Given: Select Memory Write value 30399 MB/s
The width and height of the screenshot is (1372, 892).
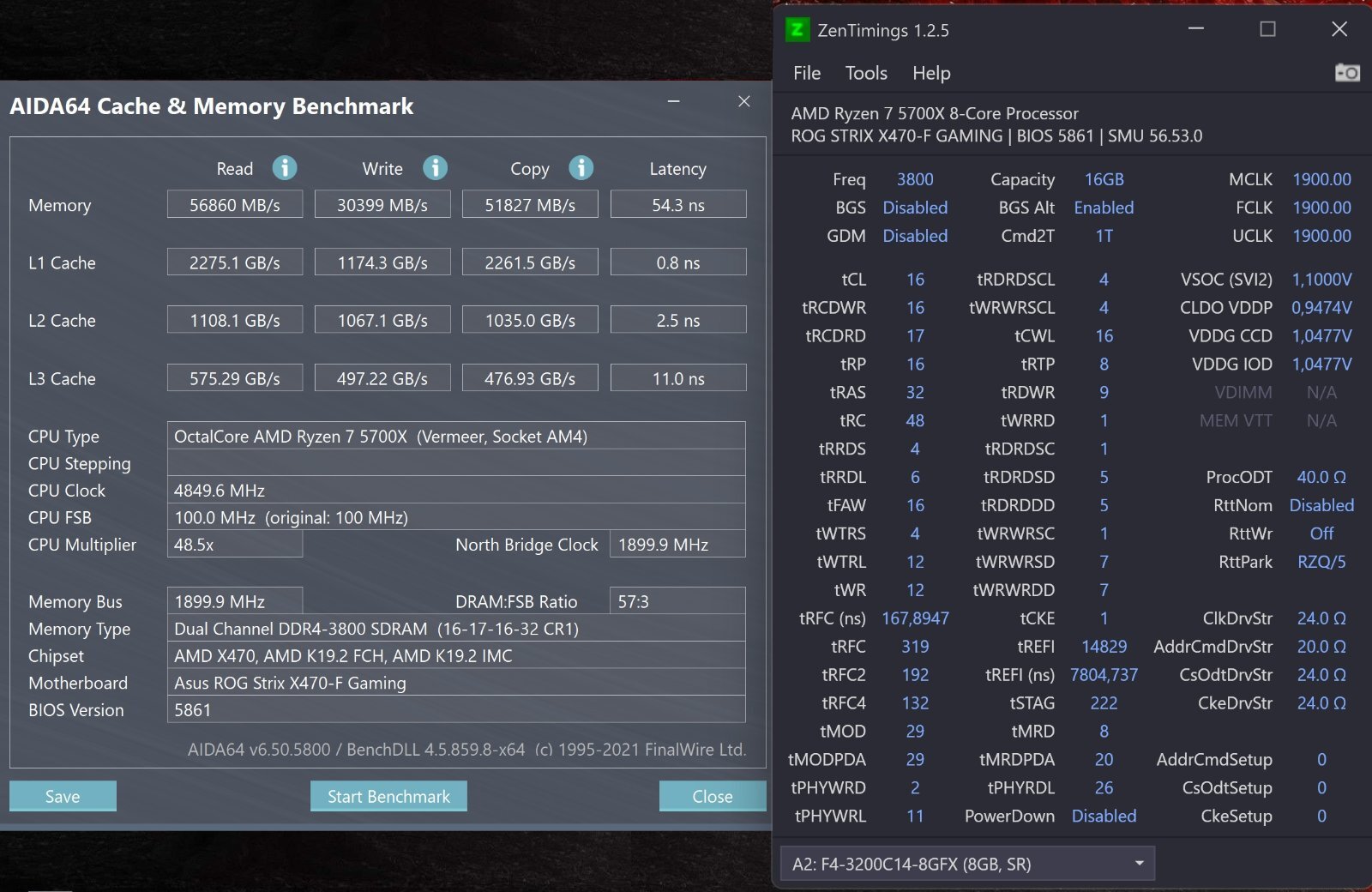Looking at the screenshot, I should pos(382,205).
